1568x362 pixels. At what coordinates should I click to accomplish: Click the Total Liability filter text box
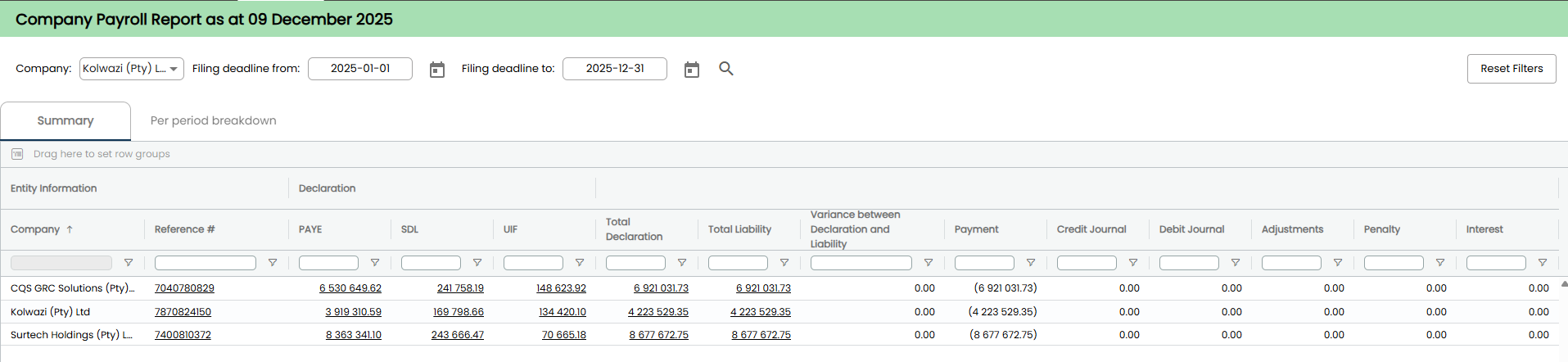pos(738,263)
